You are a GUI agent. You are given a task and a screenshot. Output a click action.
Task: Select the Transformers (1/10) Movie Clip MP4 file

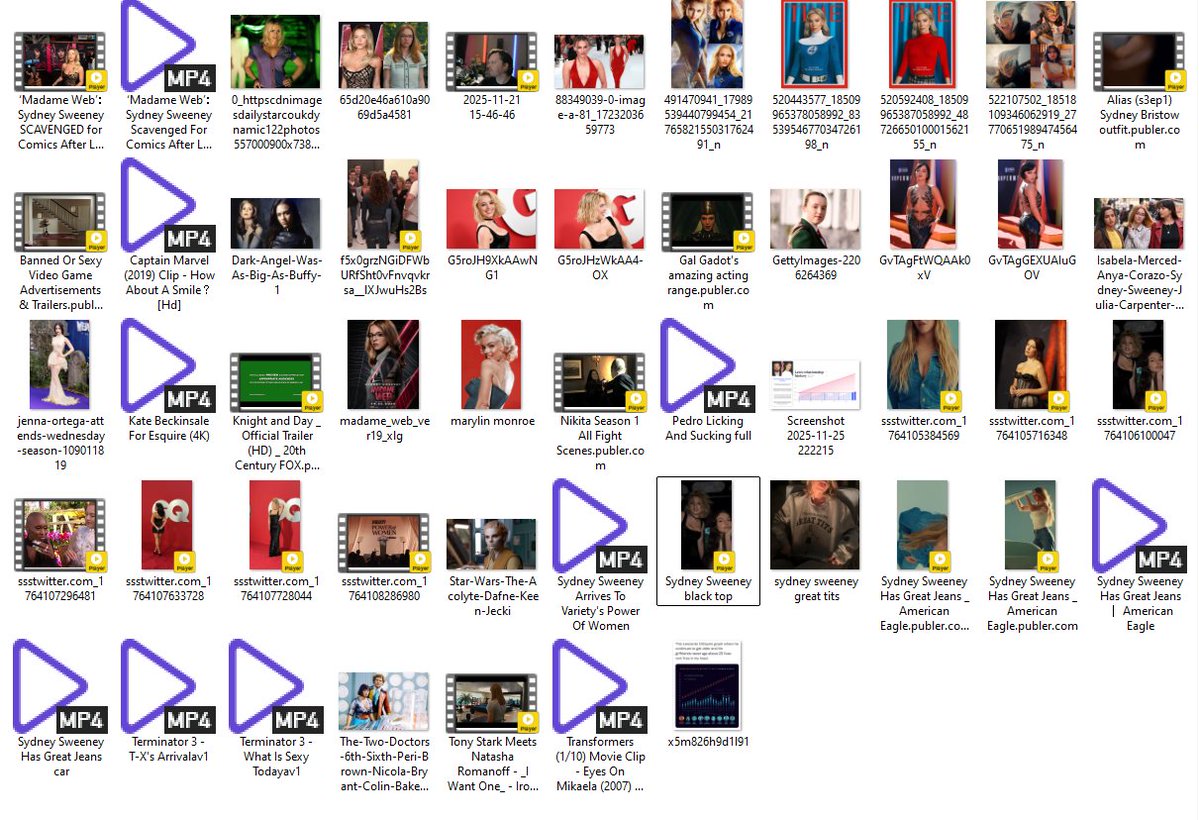point(600,688)
